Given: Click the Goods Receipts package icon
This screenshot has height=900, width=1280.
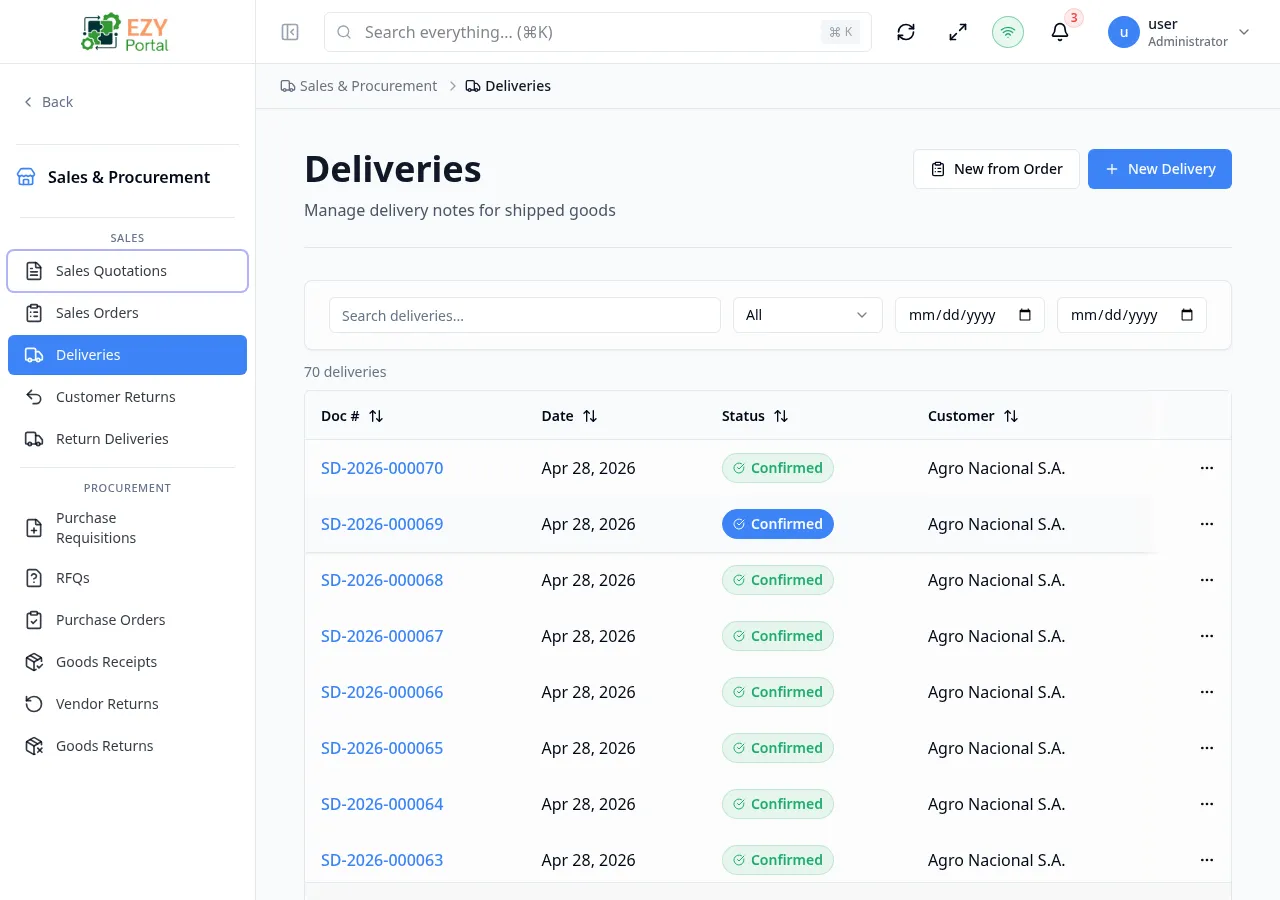Looking at the screenshot, I should coord(34,662).
